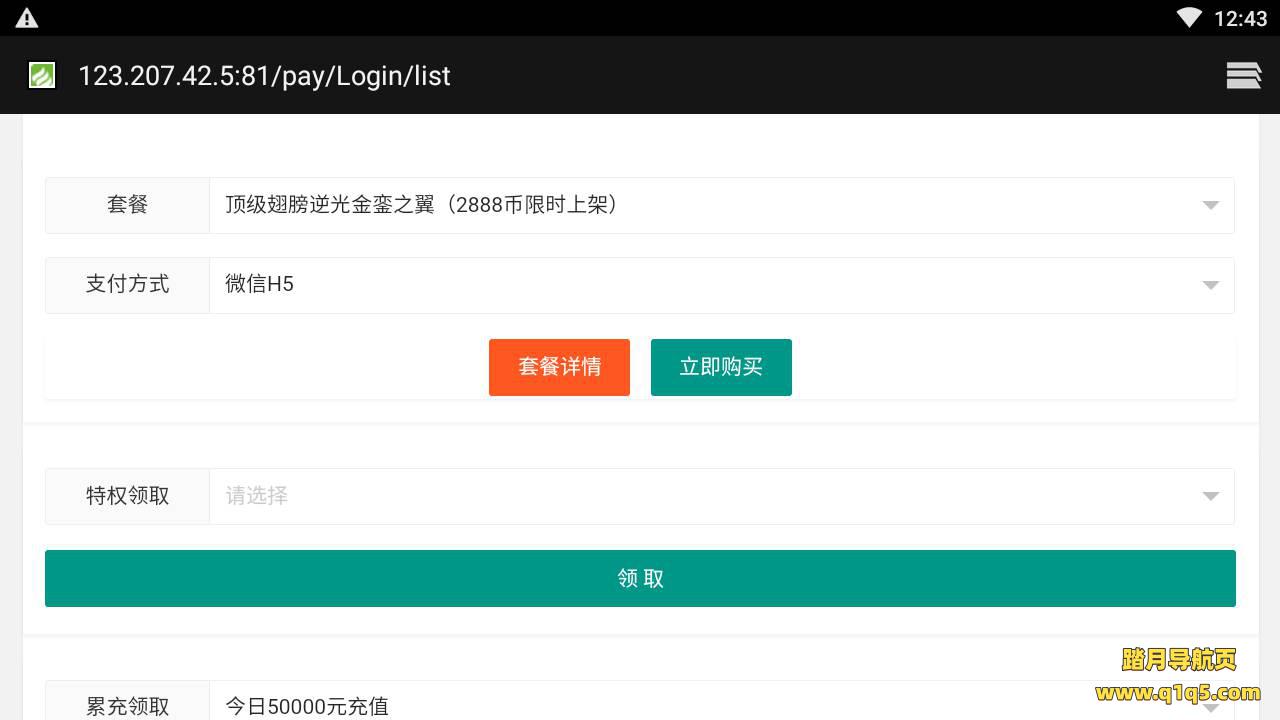Click the address bar URL text

(x=264, y=76)
